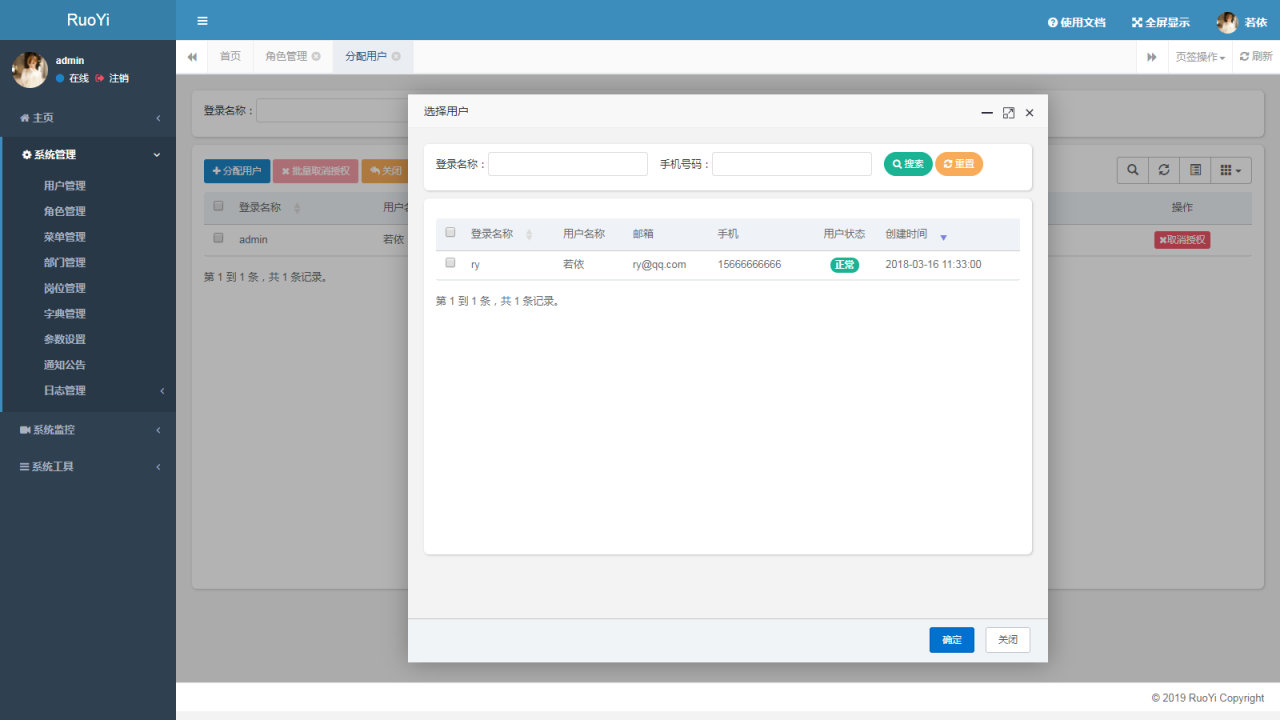Viewport: 1280px width, 720px height.
Task: Click the tab scroll-left double arrow
Action: pyautogui.click(x=192, y=57)
